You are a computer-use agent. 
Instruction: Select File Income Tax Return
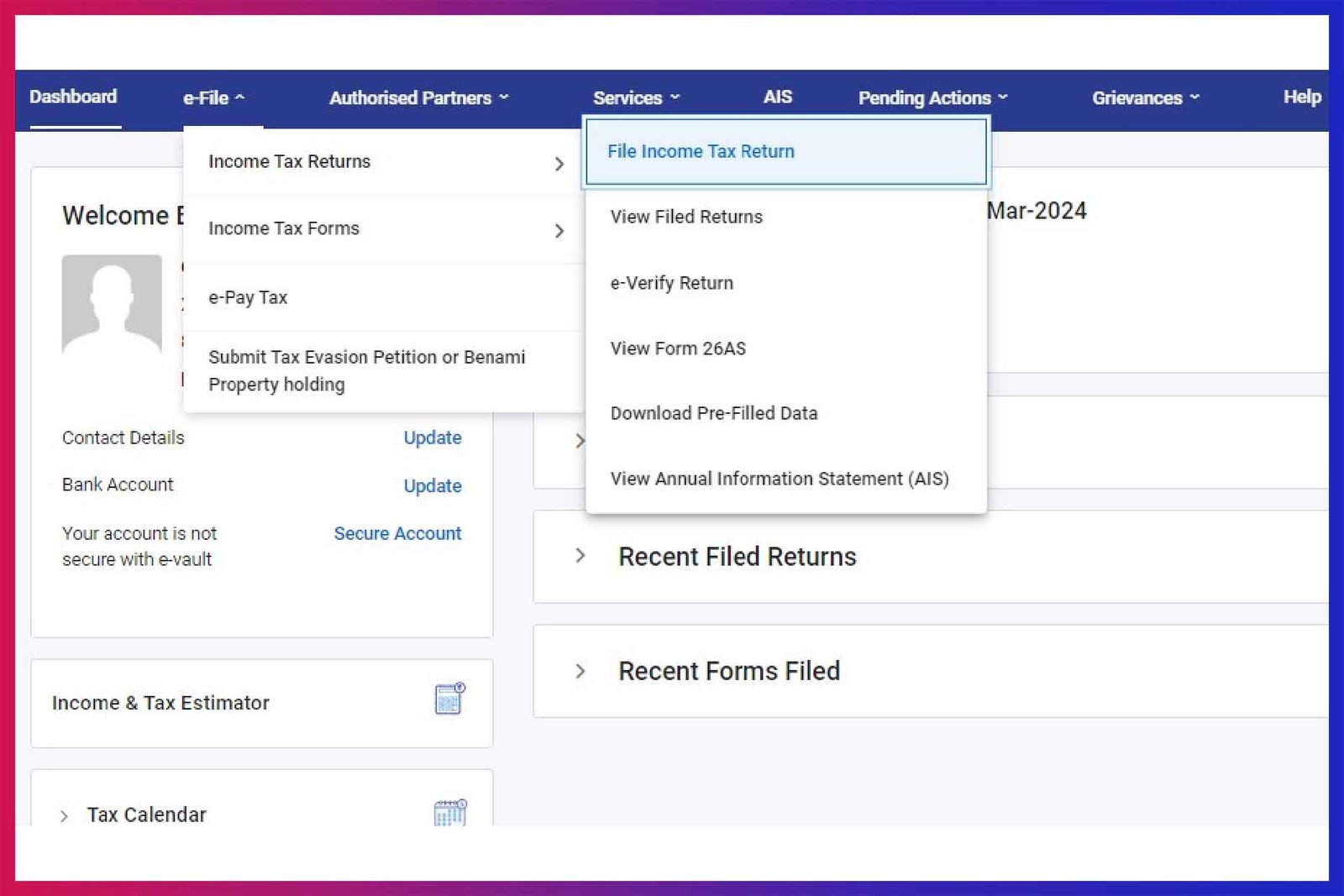701,151
